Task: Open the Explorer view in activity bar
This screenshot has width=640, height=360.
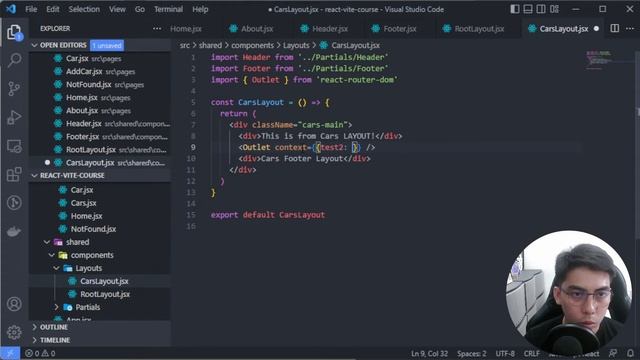Action: (14, 32)
